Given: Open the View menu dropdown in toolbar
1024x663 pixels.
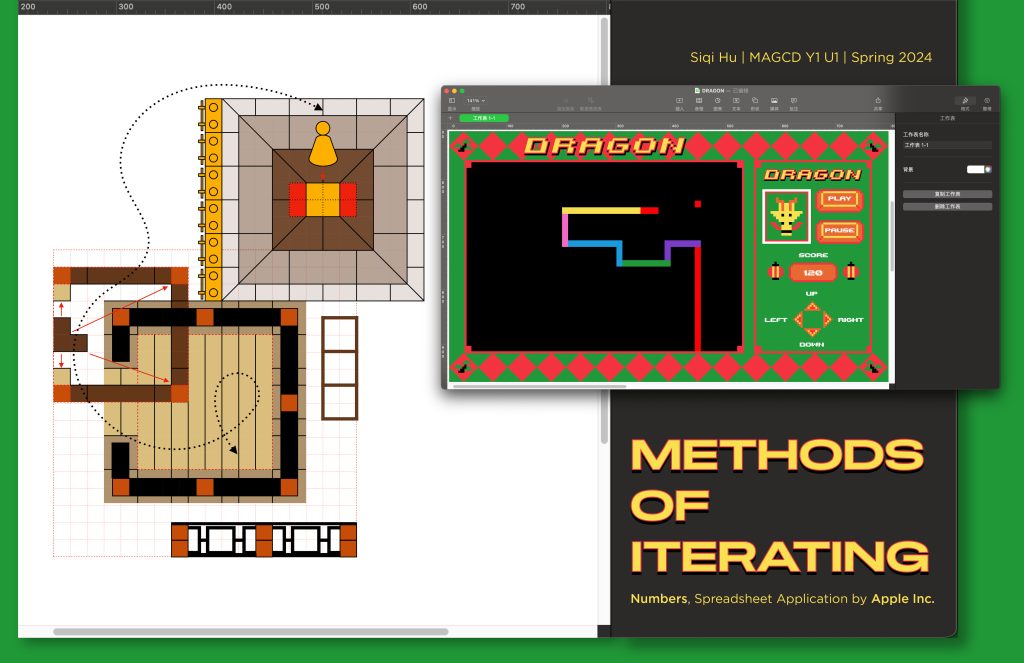Looking at the screenshot, I should coord(452,101).
